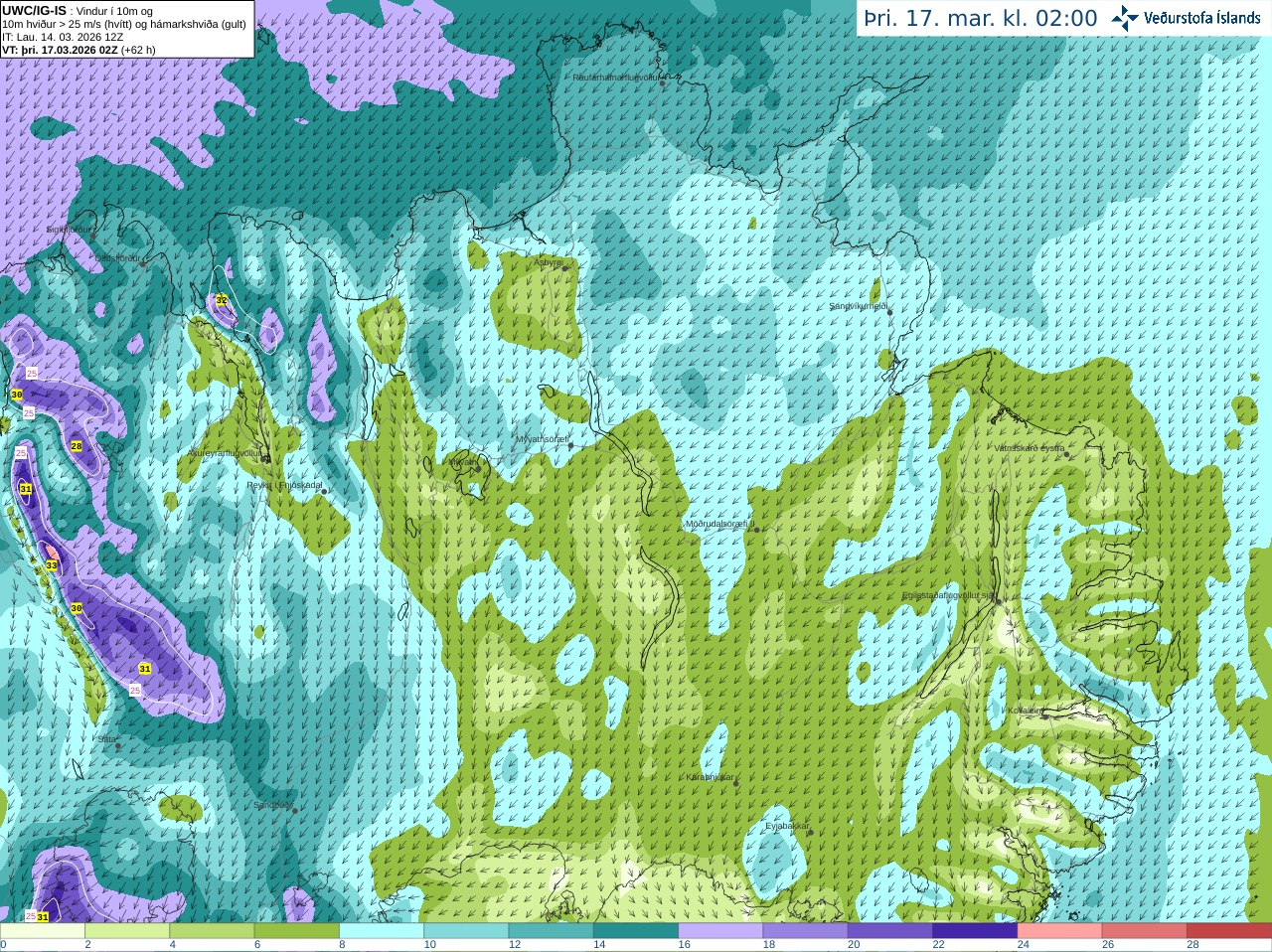1272x952 pixels.
Task: Click the UWC/IG-IS model title
Action: point(34,11)
